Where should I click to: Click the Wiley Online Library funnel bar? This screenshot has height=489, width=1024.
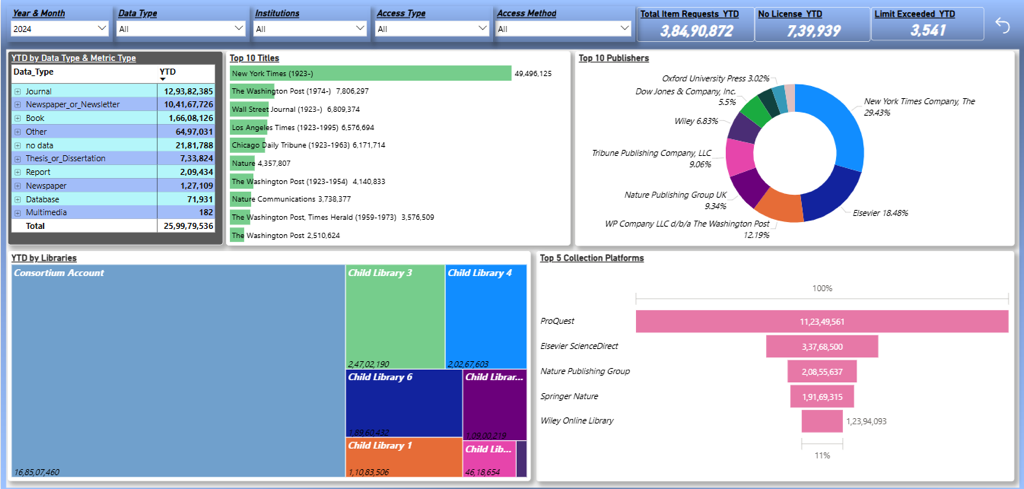[822, 421]
